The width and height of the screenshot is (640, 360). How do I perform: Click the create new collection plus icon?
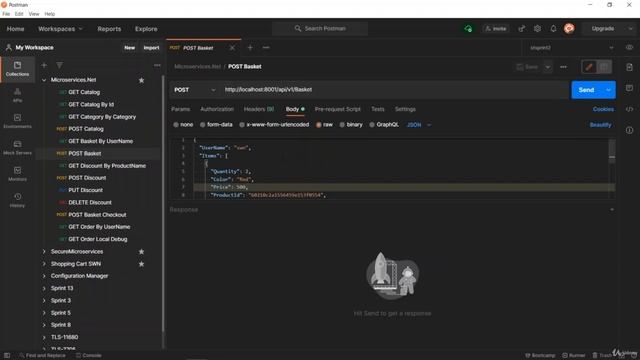(44, 65)
